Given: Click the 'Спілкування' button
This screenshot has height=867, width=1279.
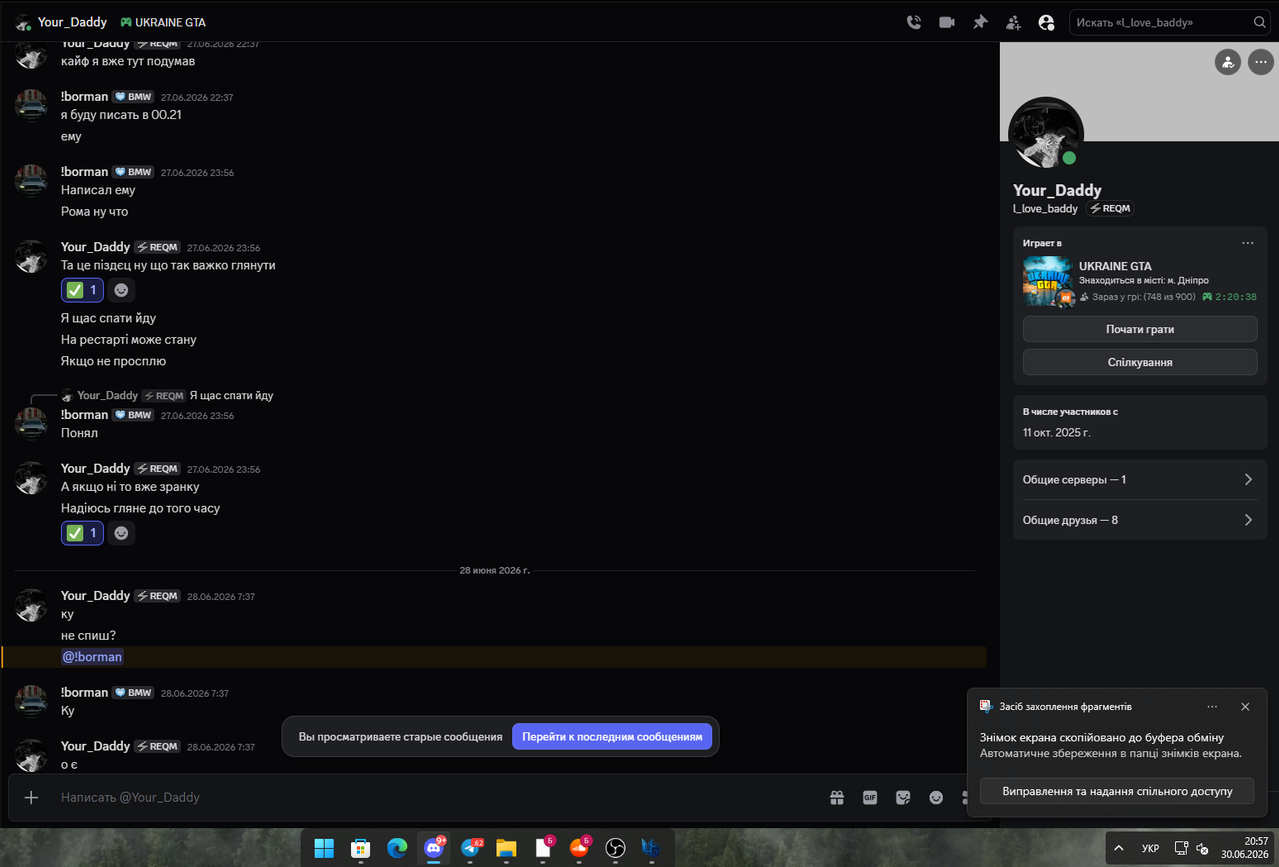Looking at the screenshot, I should click(x=1140, y=362).
